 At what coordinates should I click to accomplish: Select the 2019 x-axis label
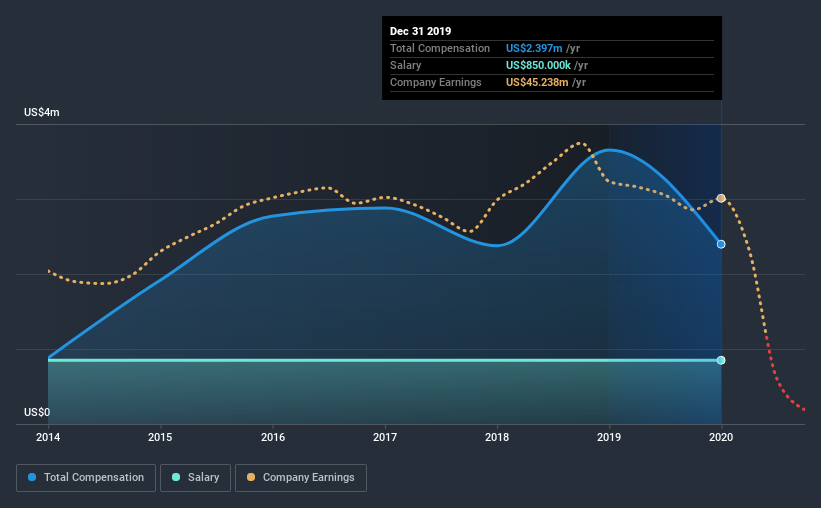(x=609, y=437)
